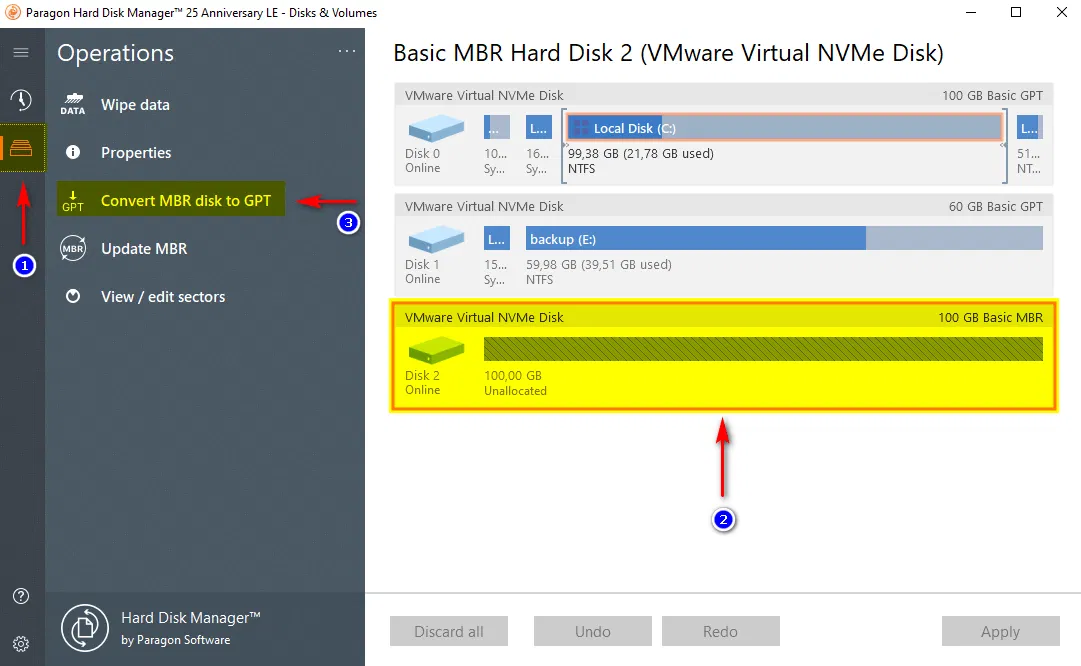This screenshot has height=666, width=1081.
Task: Open the backup history clock icon
Action: click(21, 100)
